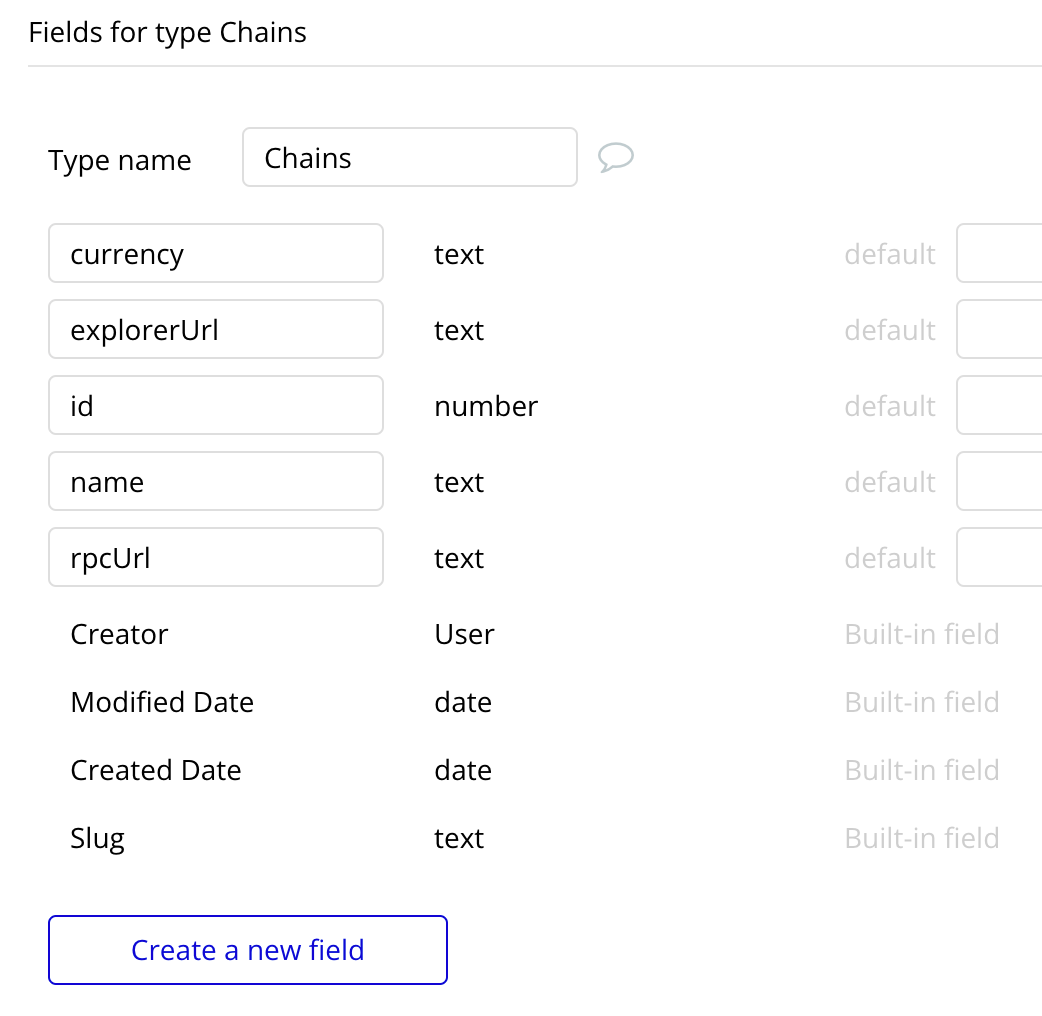Select the default value box for name

tap(999, 481)
